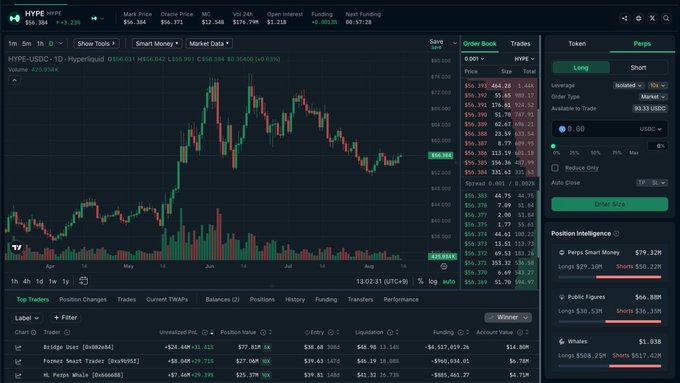Click Position Intelligence info icon
Viewport: 680px width, 383px height.
pos(616,233)
